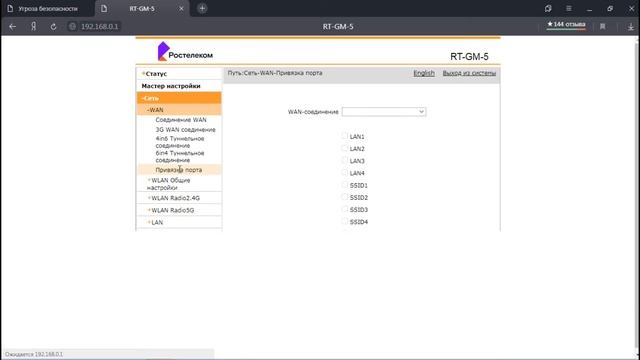
Task: Click the WAN-соединение label
Action: (x=313, y=112)
